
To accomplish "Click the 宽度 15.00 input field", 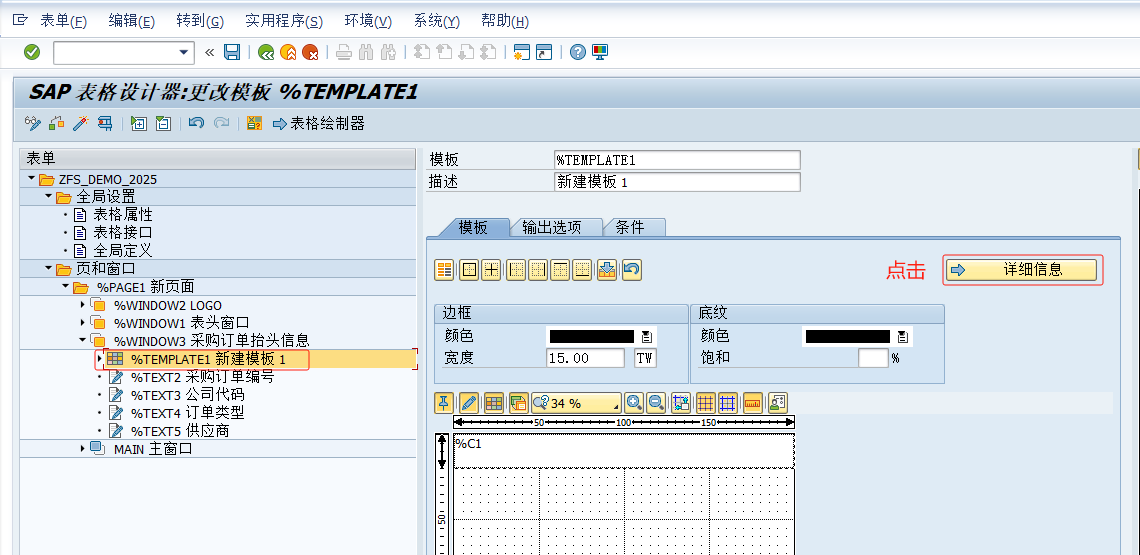I will click(585, 358).
